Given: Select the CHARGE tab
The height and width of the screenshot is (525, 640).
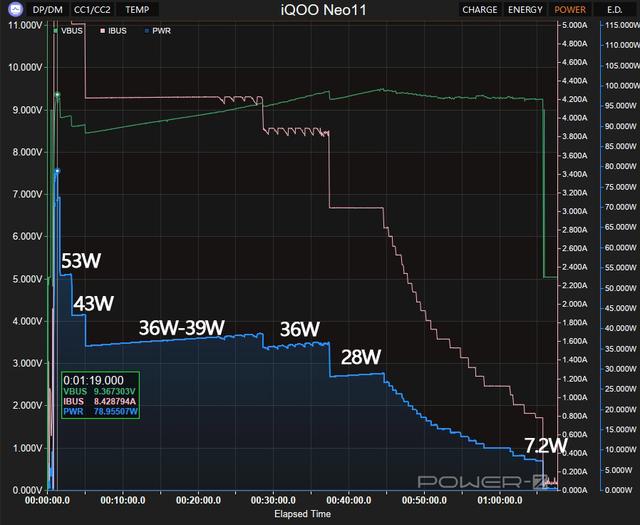Looking at the screenshot, I should (480, 9).
